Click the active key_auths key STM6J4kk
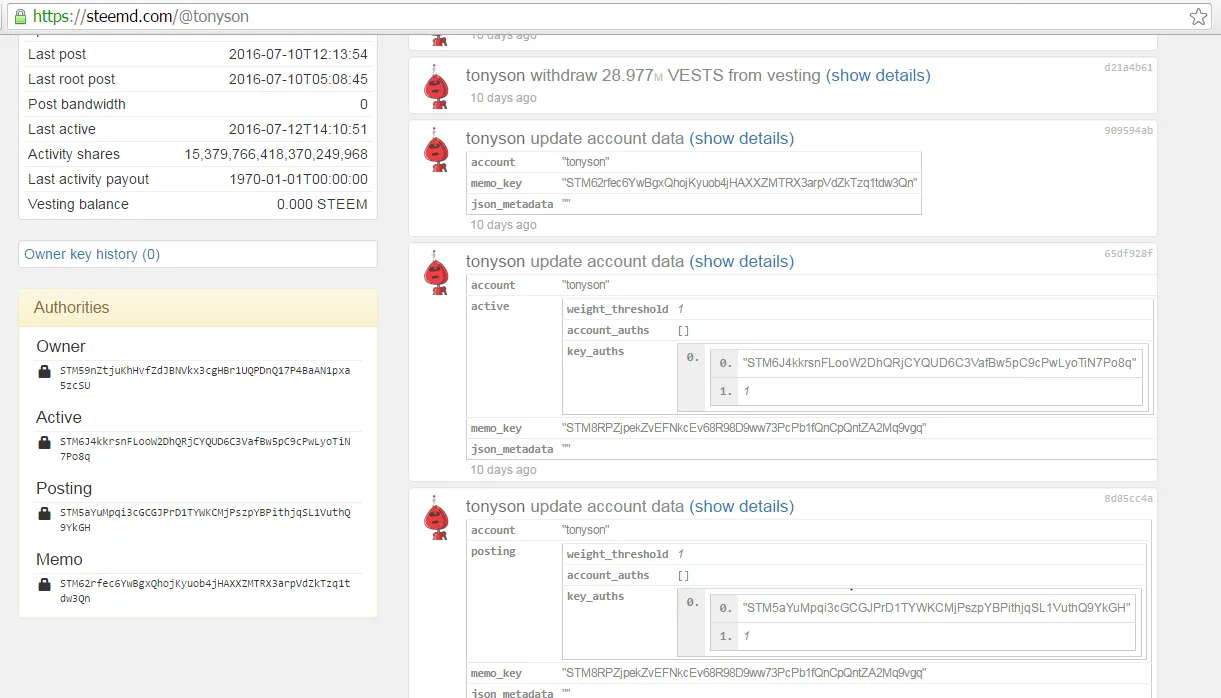Viewport: 1221px width, 698px height. pos(939,363)
